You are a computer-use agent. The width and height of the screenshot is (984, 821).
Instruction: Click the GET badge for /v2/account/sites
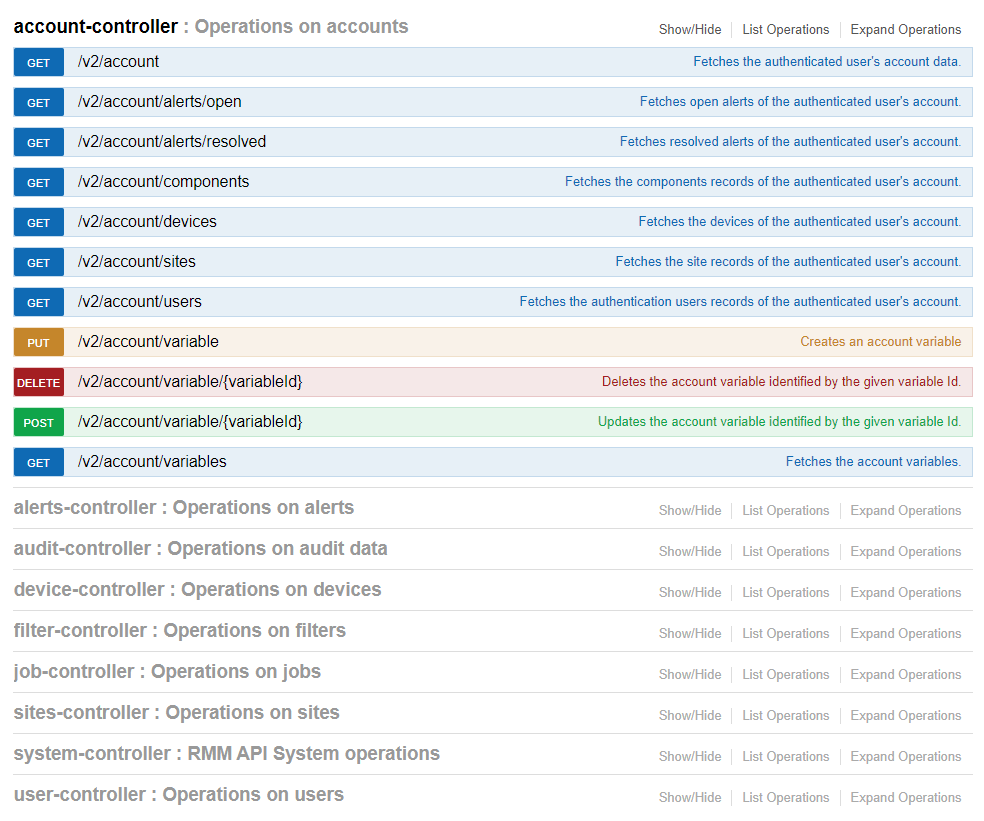click(x=38, y=262)
